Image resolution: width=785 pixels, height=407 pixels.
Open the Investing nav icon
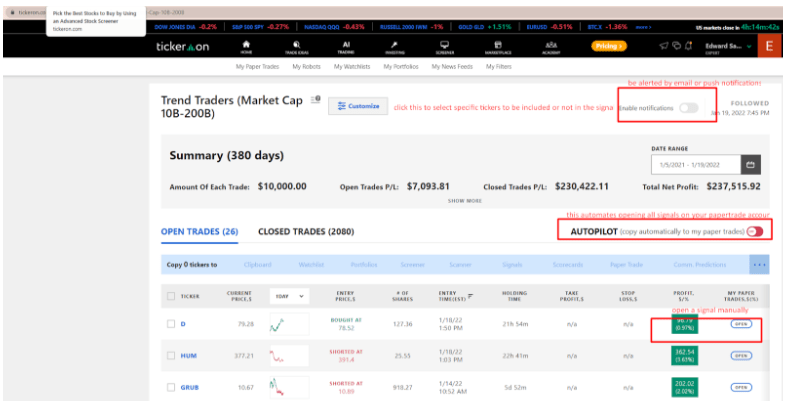[395, 47]
